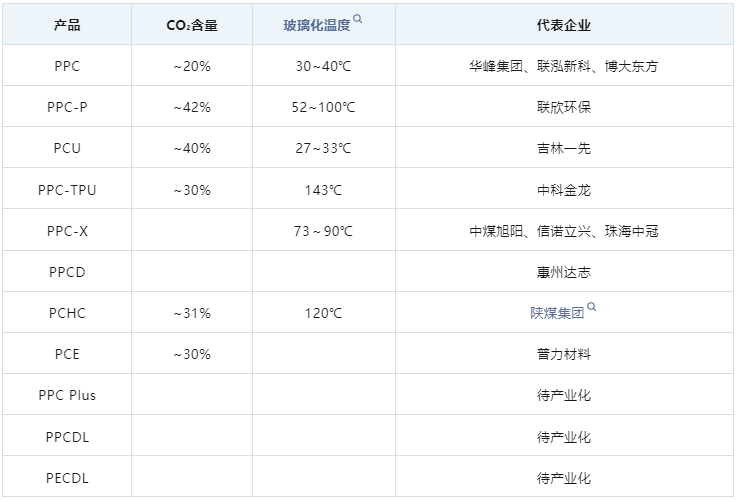This screenshot has height=502, width=743.
Task: Click the 联欣环保 company cell
Action: (x=564, y=107)
